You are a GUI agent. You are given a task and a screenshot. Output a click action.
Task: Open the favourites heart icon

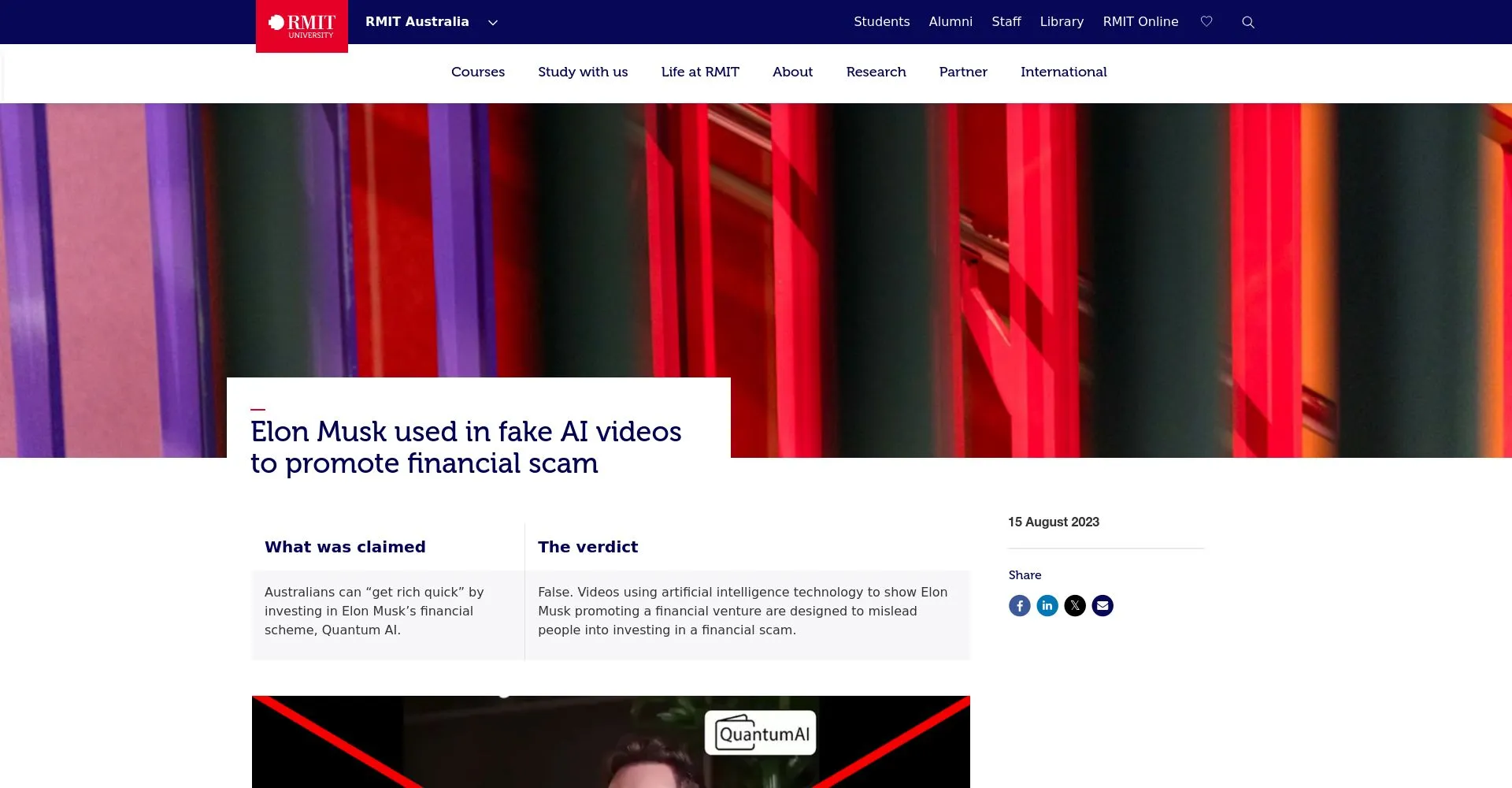1206,22
